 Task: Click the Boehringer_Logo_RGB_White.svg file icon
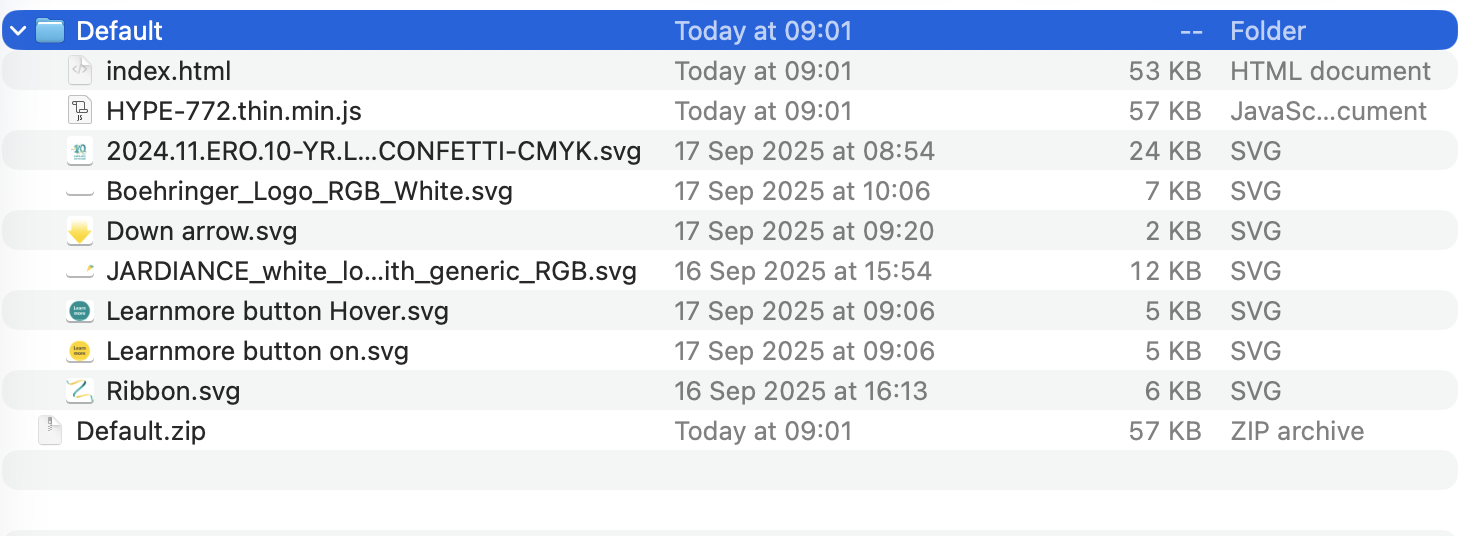80,191
